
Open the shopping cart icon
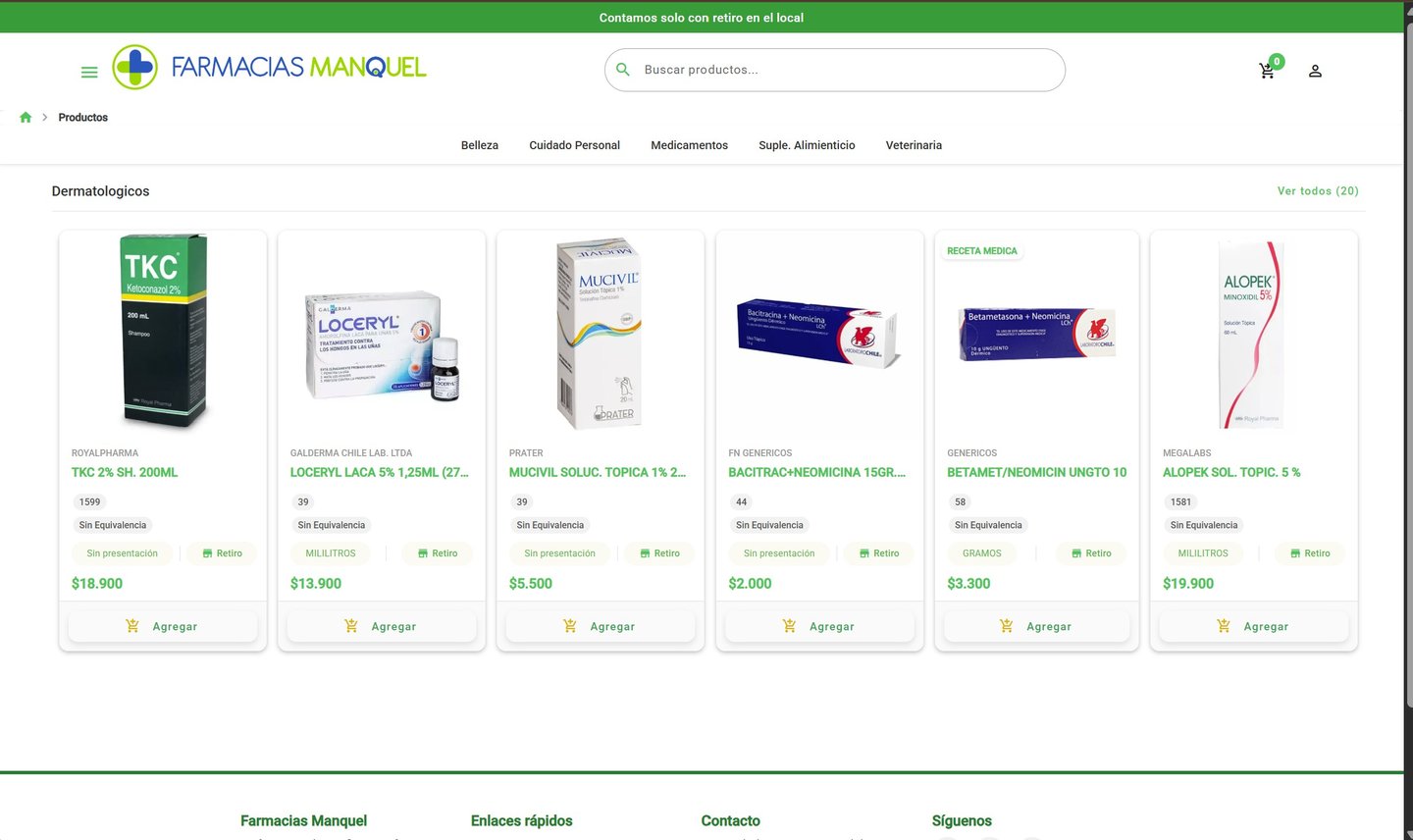click(x=1267, y=71)
